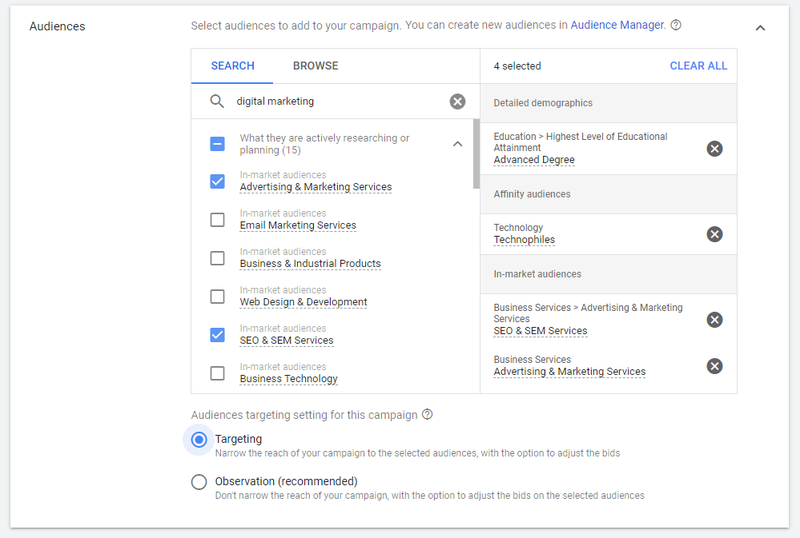Select the Observation (recommended) radio option
This screenshot has width=800, height=538.
[199, 482]
